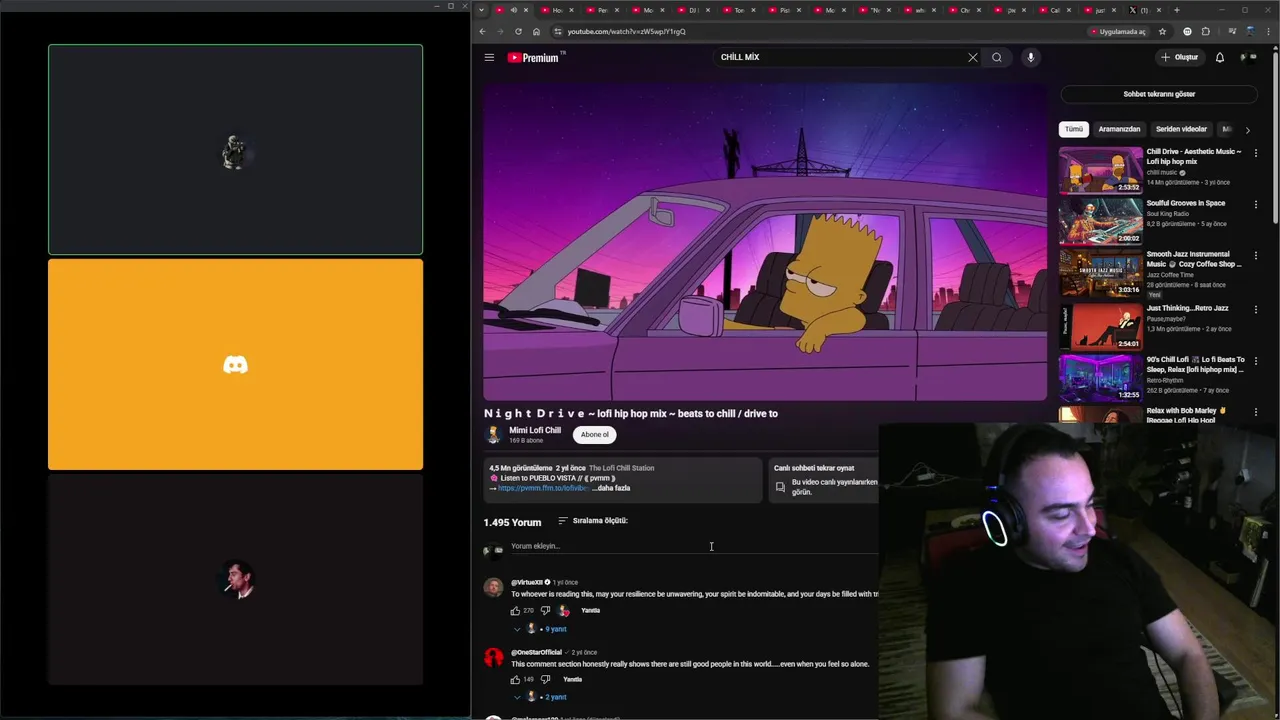Show more filter chips with right arrow
The image size is (1280, 720).
[x=1247, y=129]
